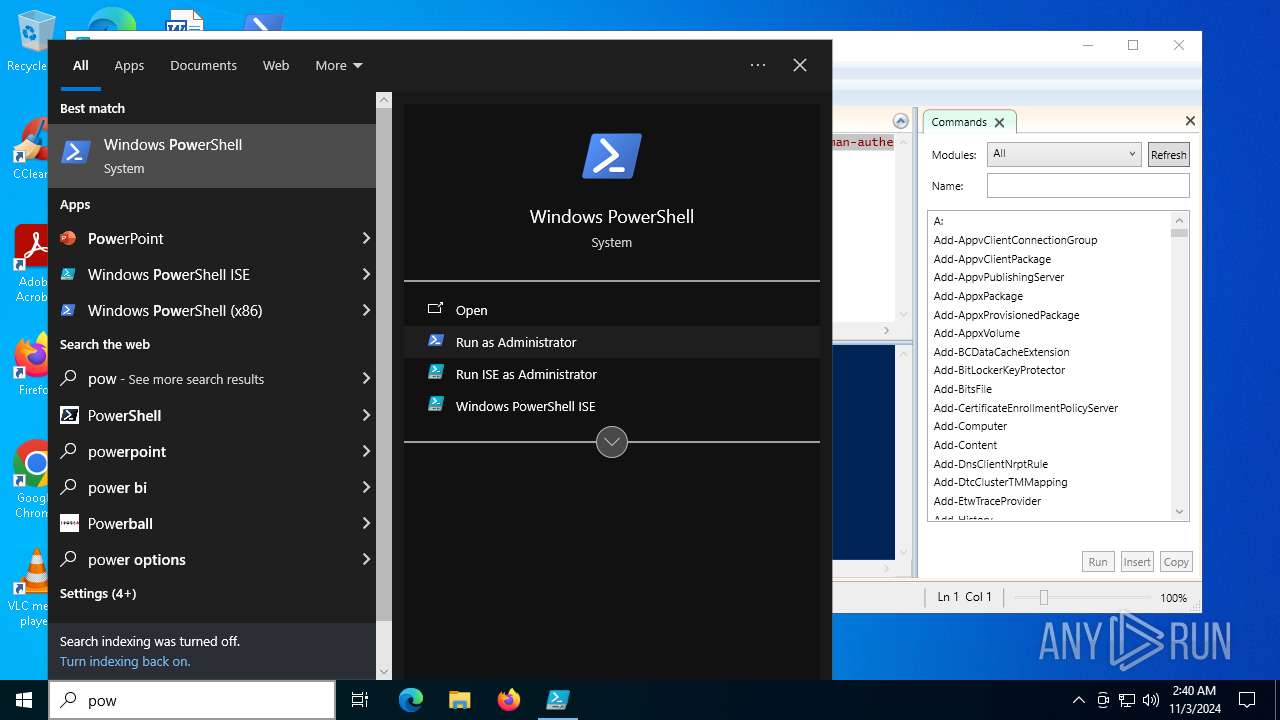Expand the powerpoint web suggestion arrow
The image size is (1280, 720).
(366, 451)
